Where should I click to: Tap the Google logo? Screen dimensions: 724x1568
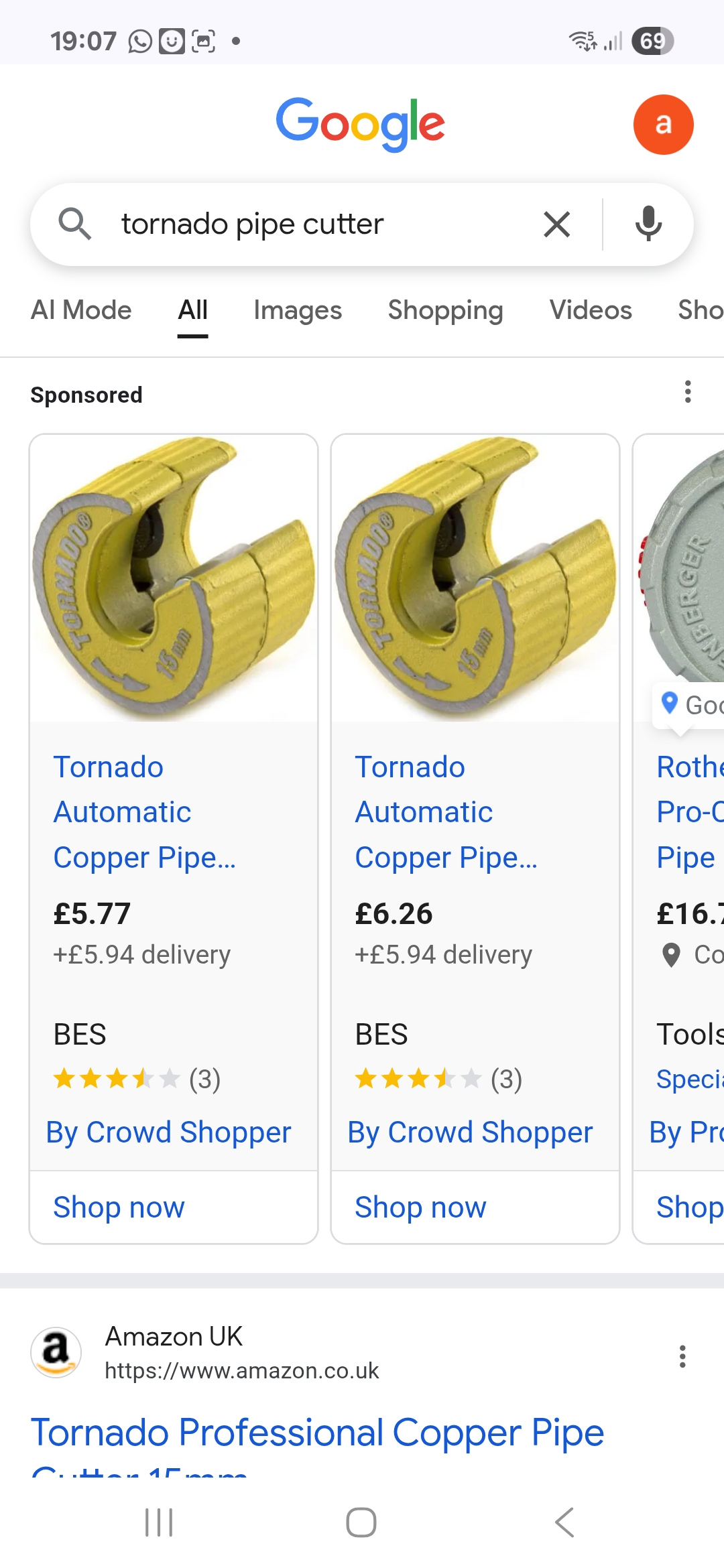pyautogui.click(x=361, y=124)
